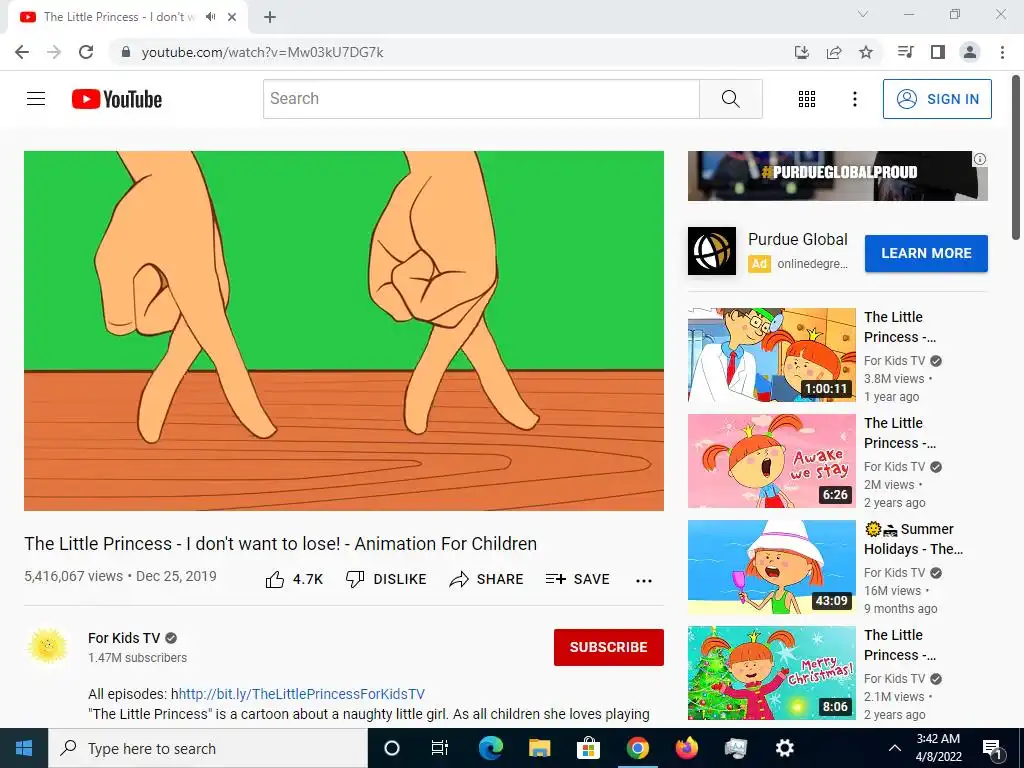Open Settings gear on taskbar

pos(784,748)
